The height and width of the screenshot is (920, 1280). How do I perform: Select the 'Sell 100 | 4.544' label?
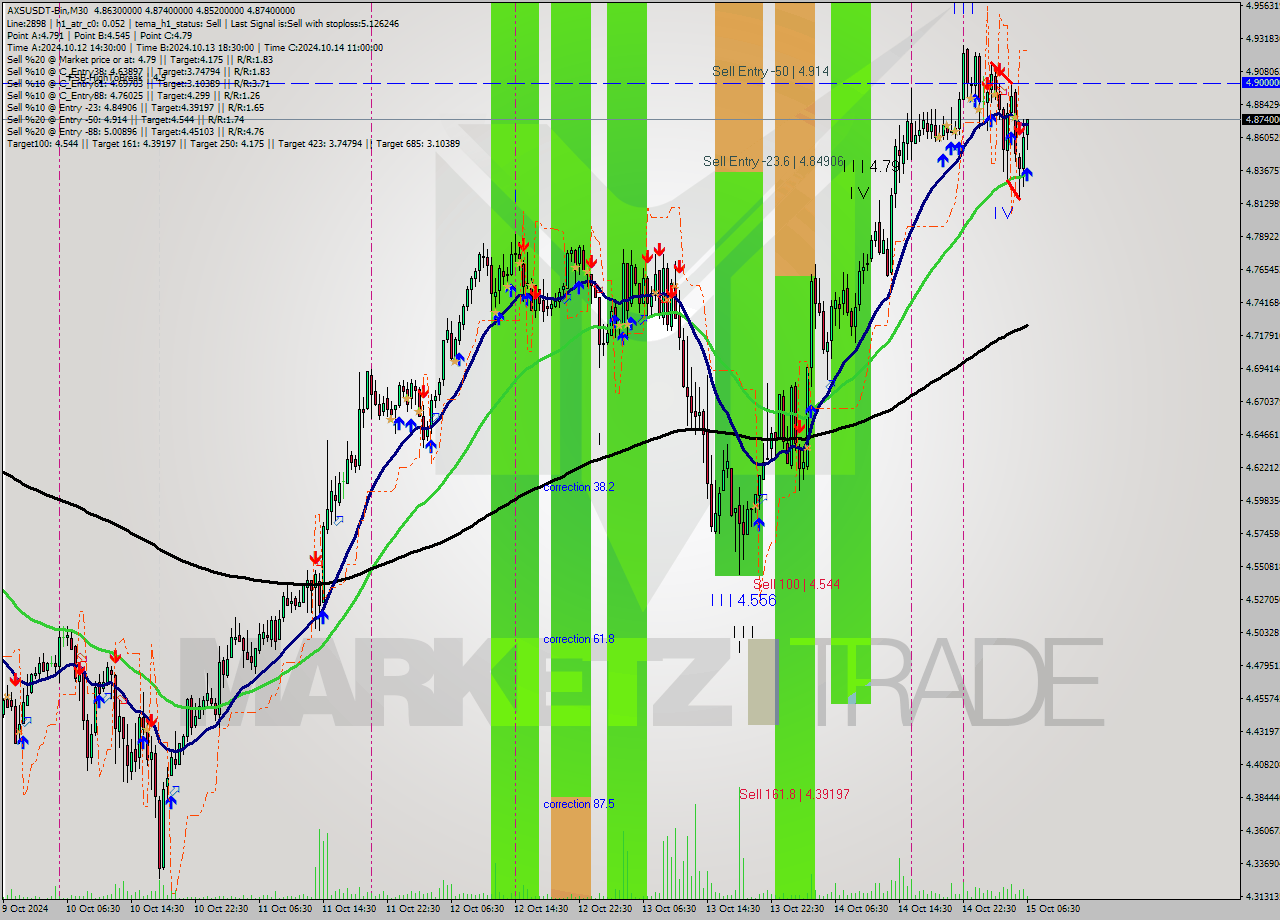point(796,584)
